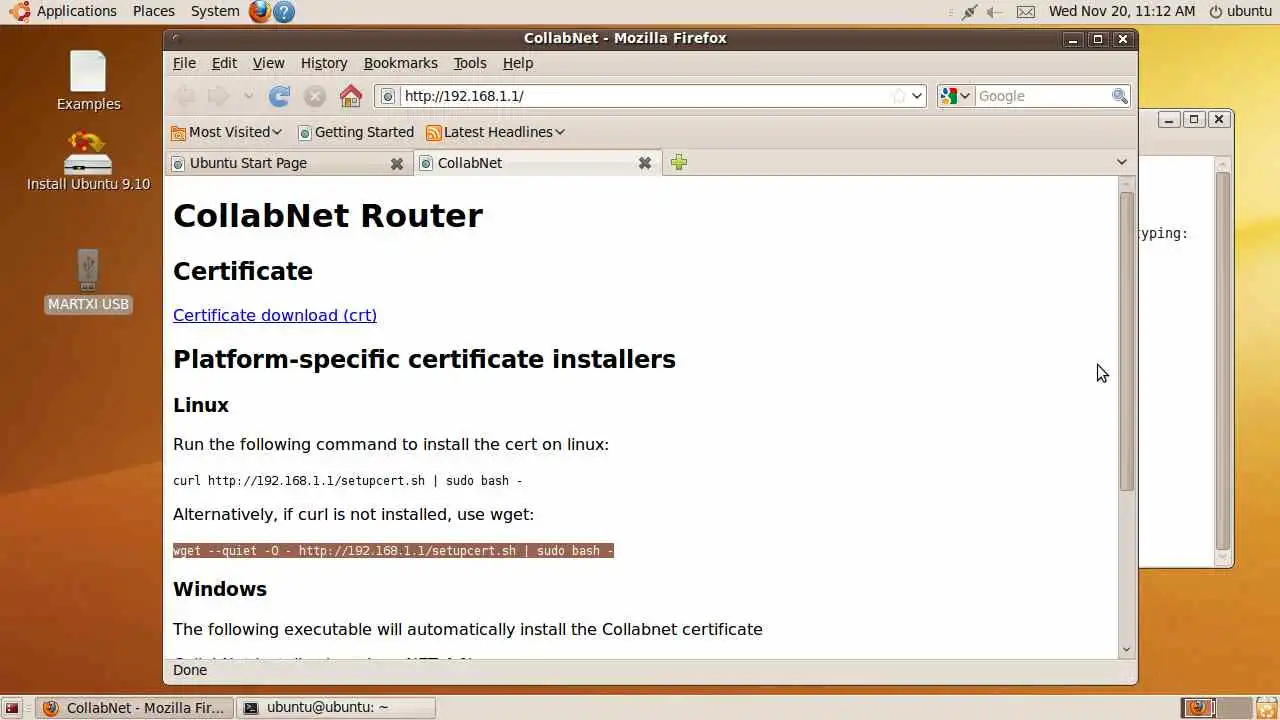Switch to ubuntu@ubuntu terminal taskbar button

336,708
